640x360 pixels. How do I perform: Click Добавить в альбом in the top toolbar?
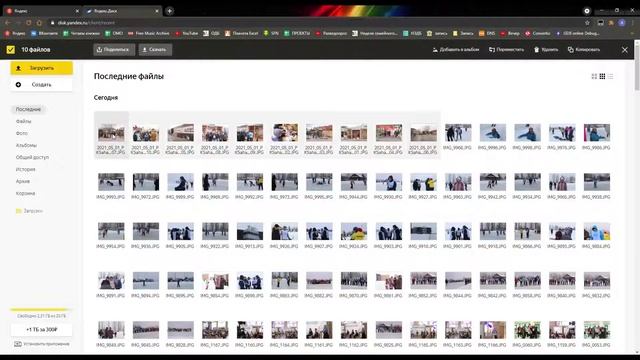tap(456, 50)
